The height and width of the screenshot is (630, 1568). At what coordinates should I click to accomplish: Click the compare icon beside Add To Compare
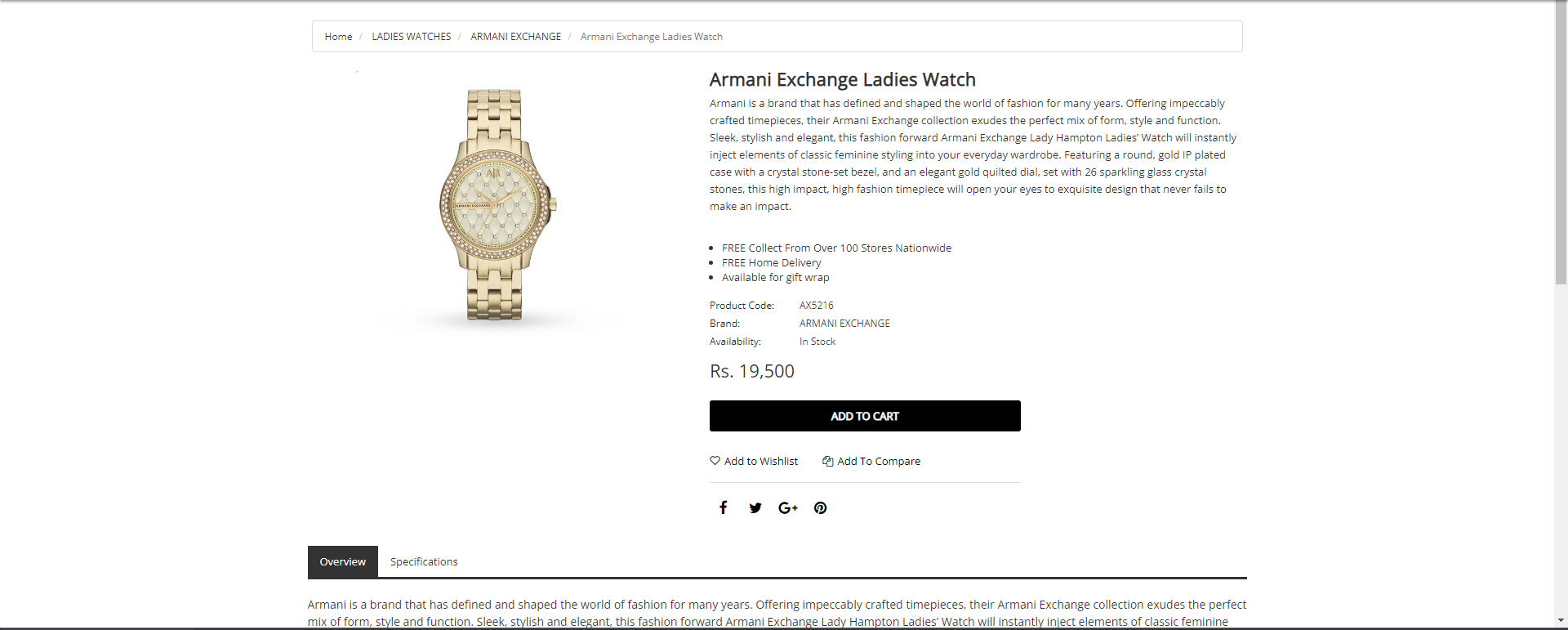pos(828,461)
